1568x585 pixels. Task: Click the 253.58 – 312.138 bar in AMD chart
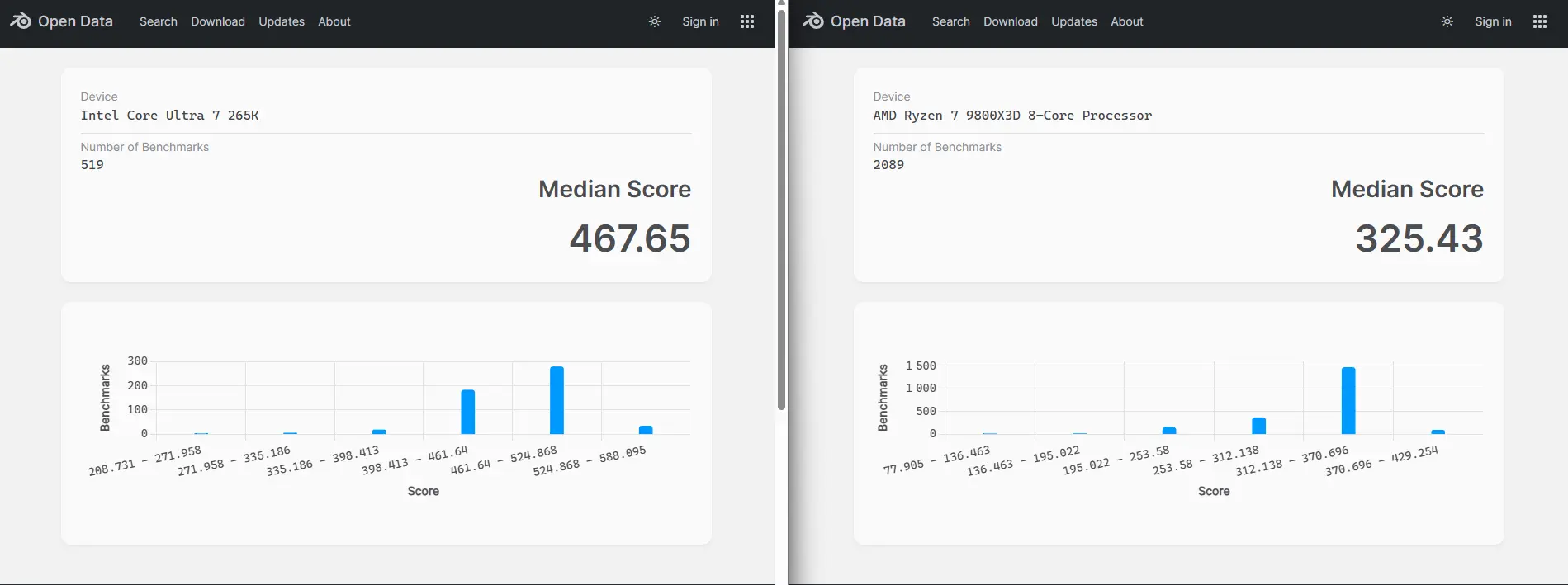click(x=1258, y=426)
